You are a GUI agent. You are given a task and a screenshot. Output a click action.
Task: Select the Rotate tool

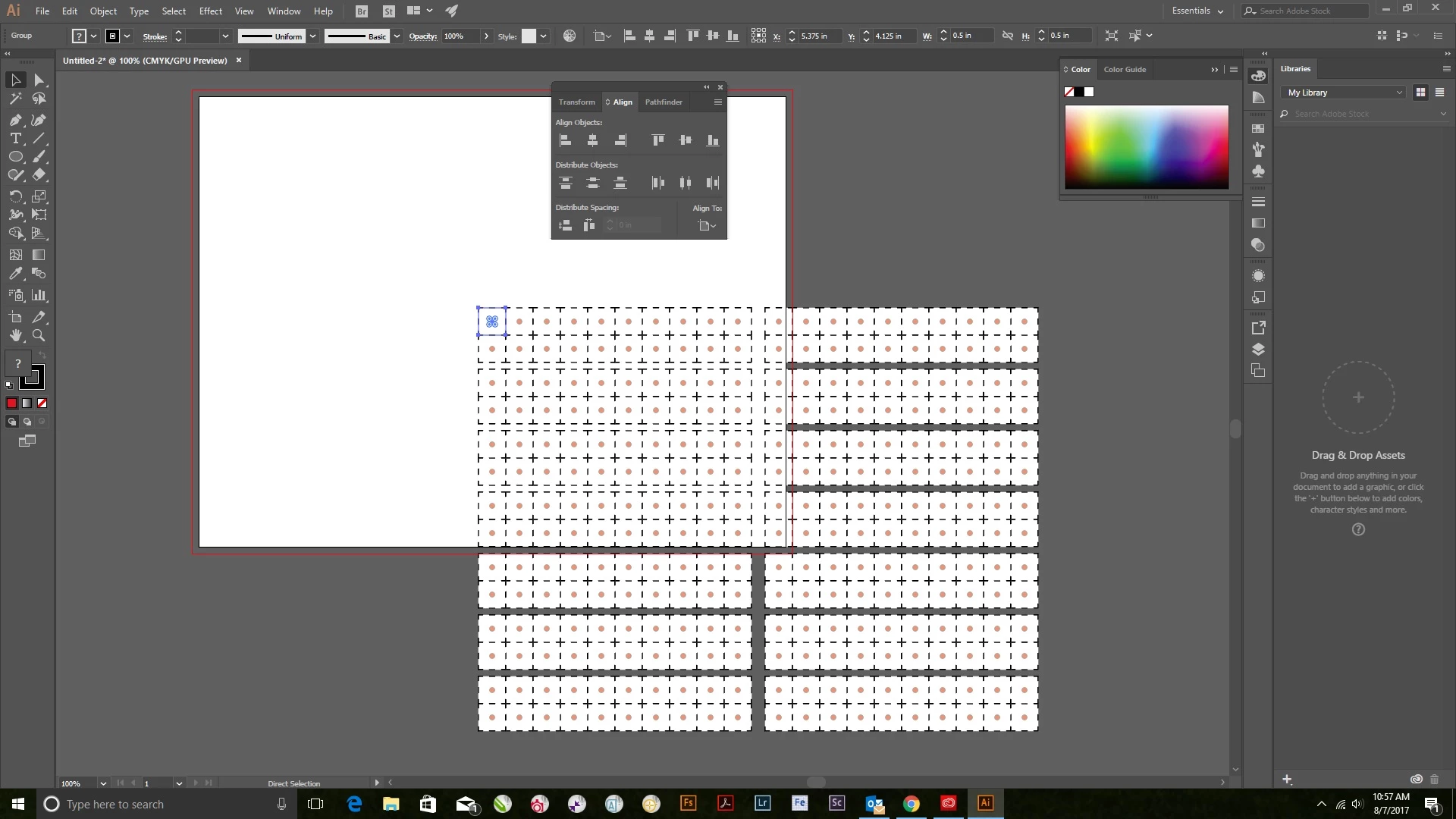15,196
